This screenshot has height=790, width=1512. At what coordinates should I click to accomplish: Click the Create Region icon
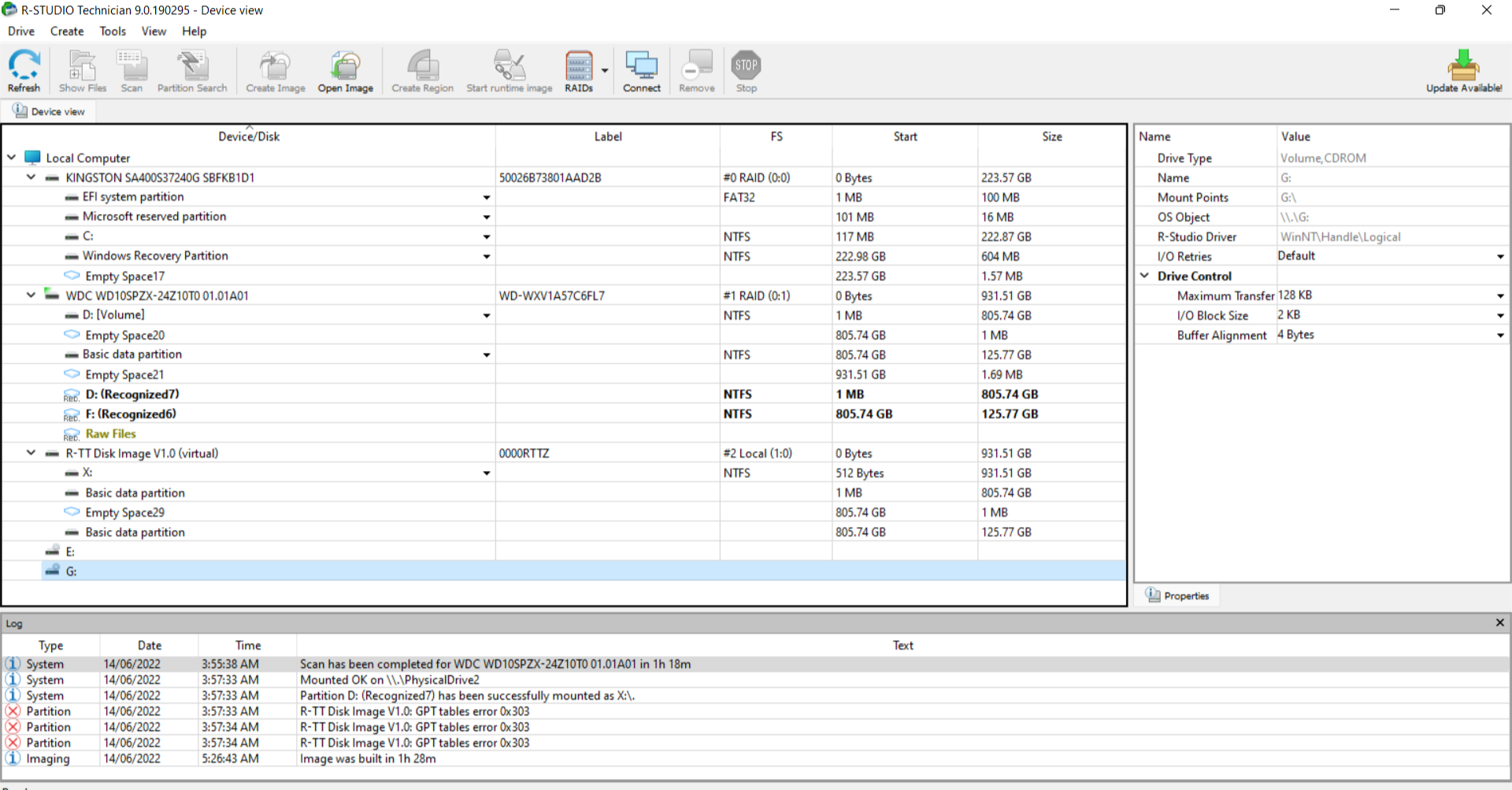pyautogui.click(x=423, y=71)
